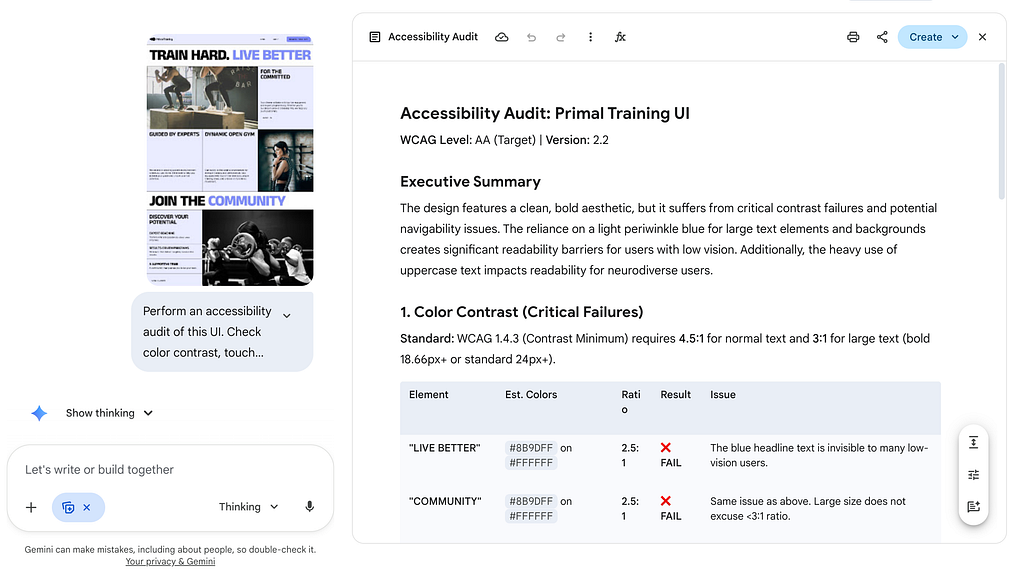
Task: Click the change length floating tool icon
Action: 973,443
